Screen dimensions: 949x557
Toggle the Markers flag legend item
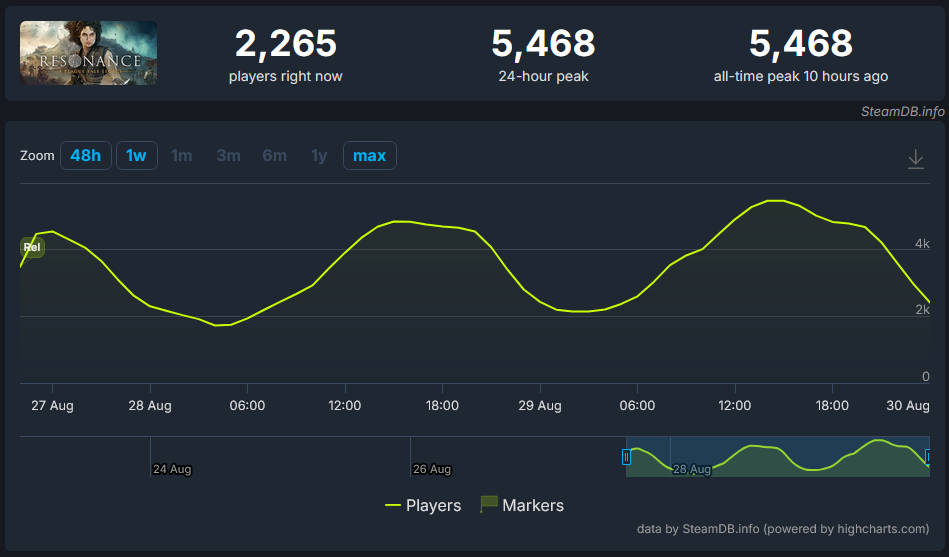point(522,505)
